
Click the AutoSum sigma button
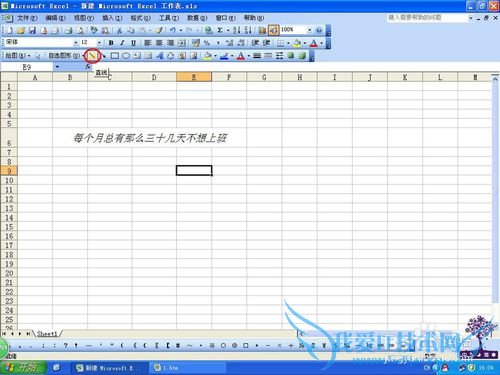tap(220, 30)
